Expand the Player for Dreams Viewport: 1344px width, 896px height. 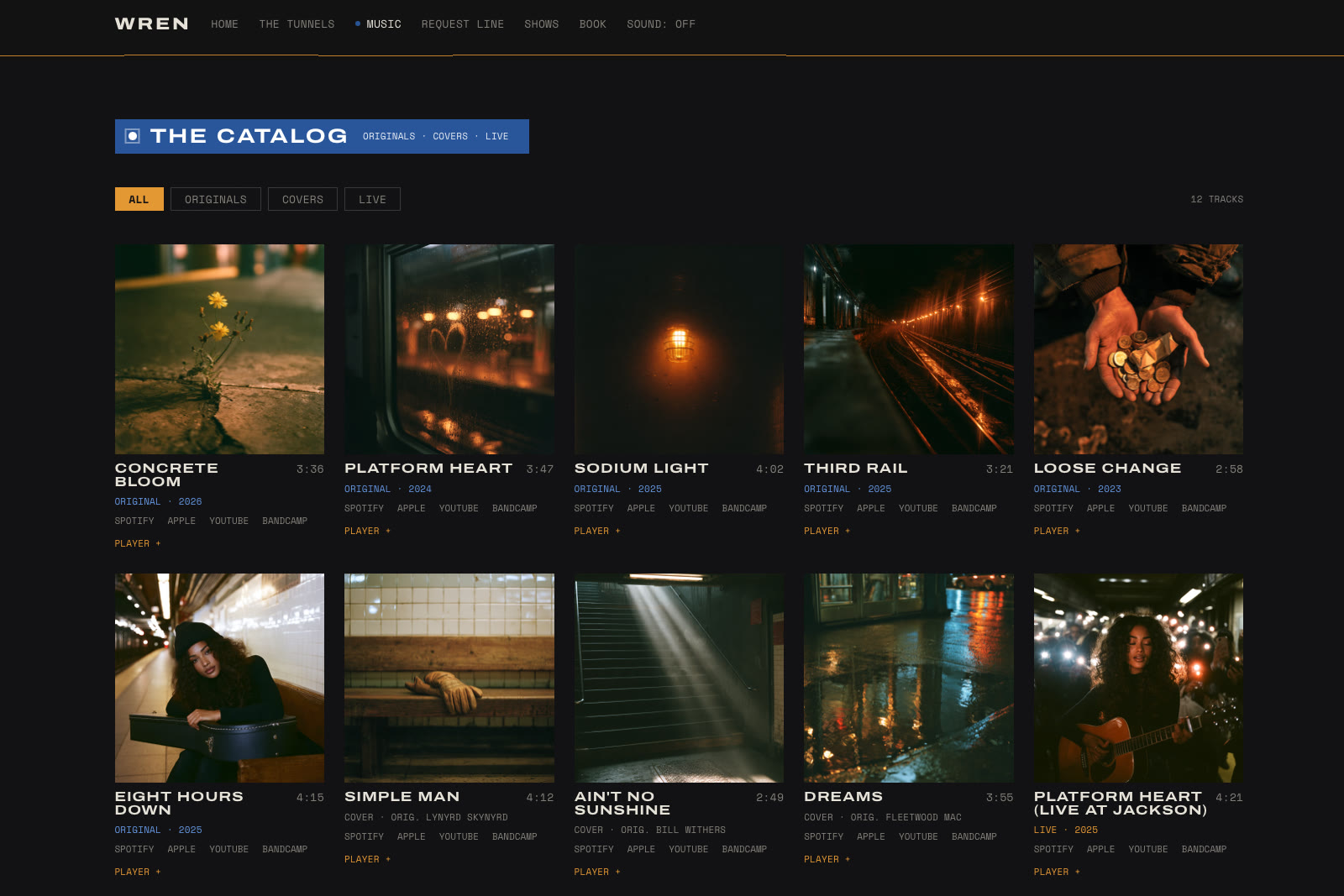point(827,859)
